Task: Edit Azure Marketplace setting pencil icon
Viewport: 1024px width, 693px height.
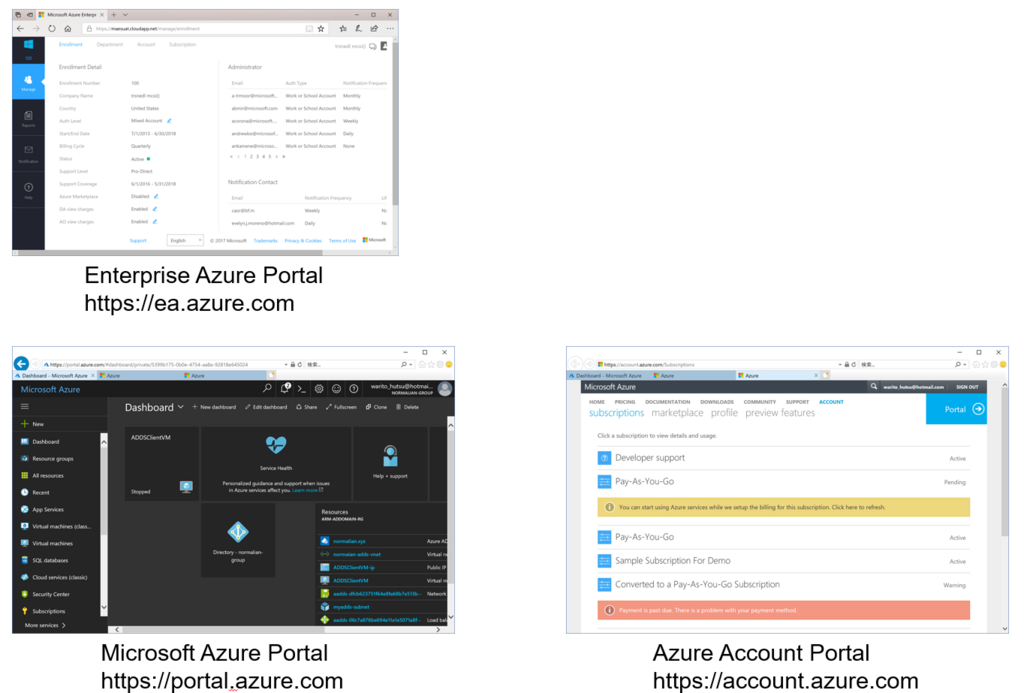Action: pyautogui.click(x=156, y=196)
